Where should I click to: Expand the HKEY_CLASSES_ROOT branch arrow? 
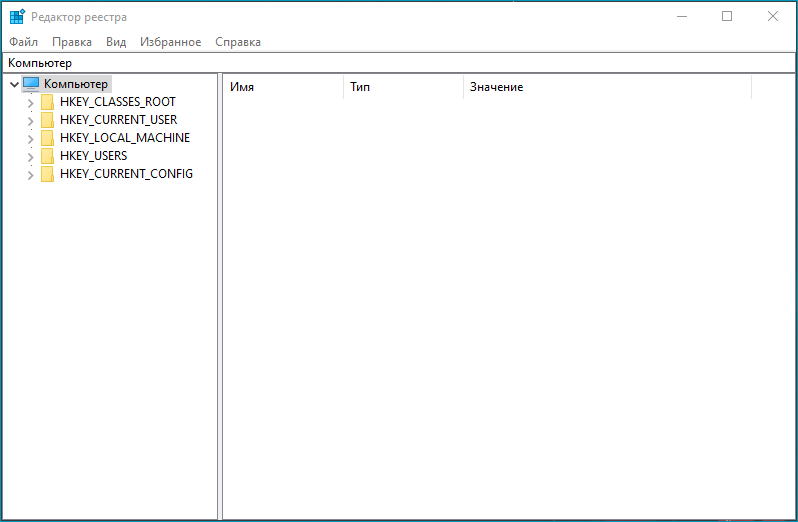click(30, 103)
